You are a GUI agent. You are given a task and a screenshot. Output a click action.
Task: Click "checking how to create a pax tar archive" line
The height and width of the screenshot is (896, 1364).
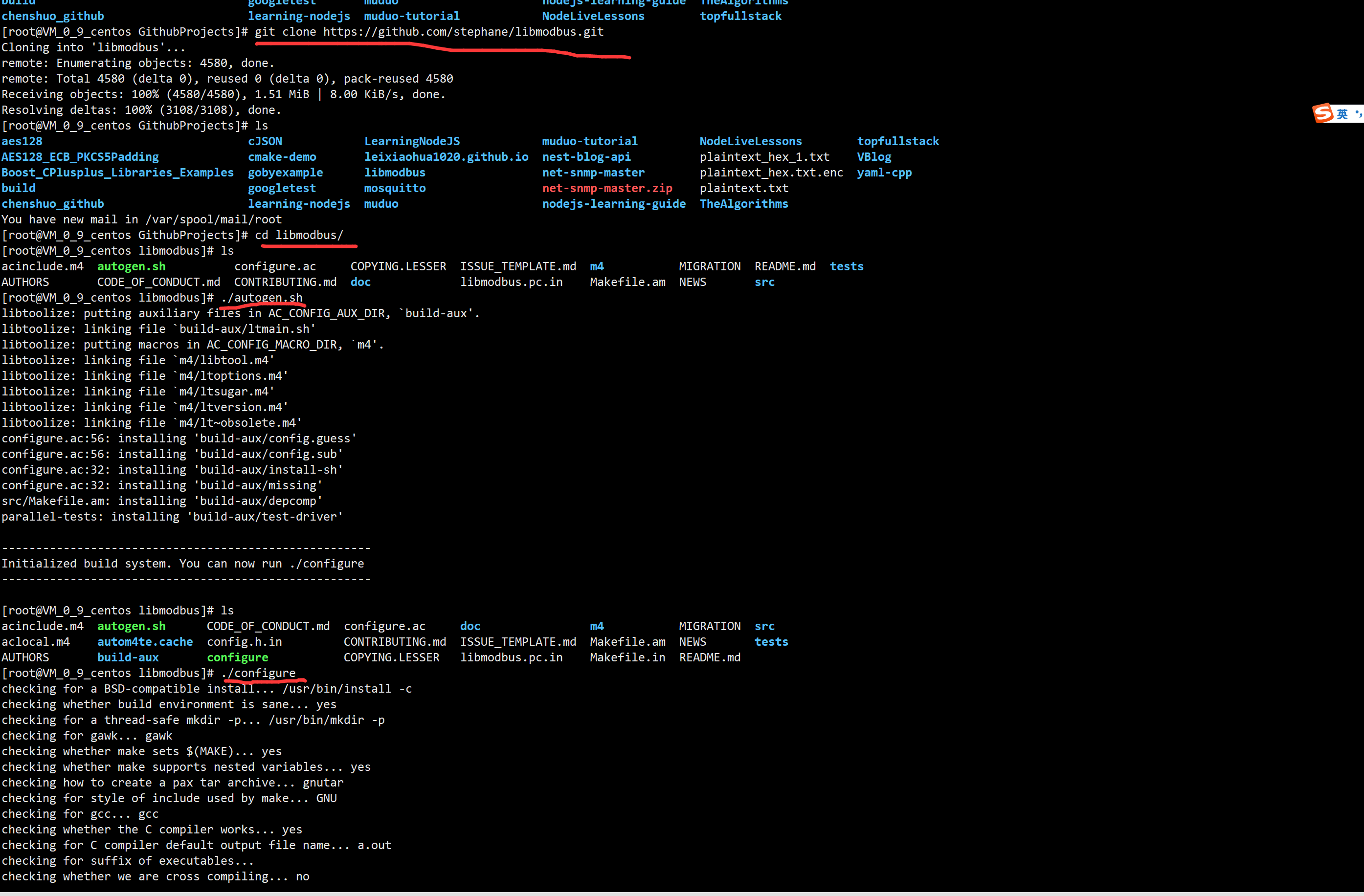[173, 783]
